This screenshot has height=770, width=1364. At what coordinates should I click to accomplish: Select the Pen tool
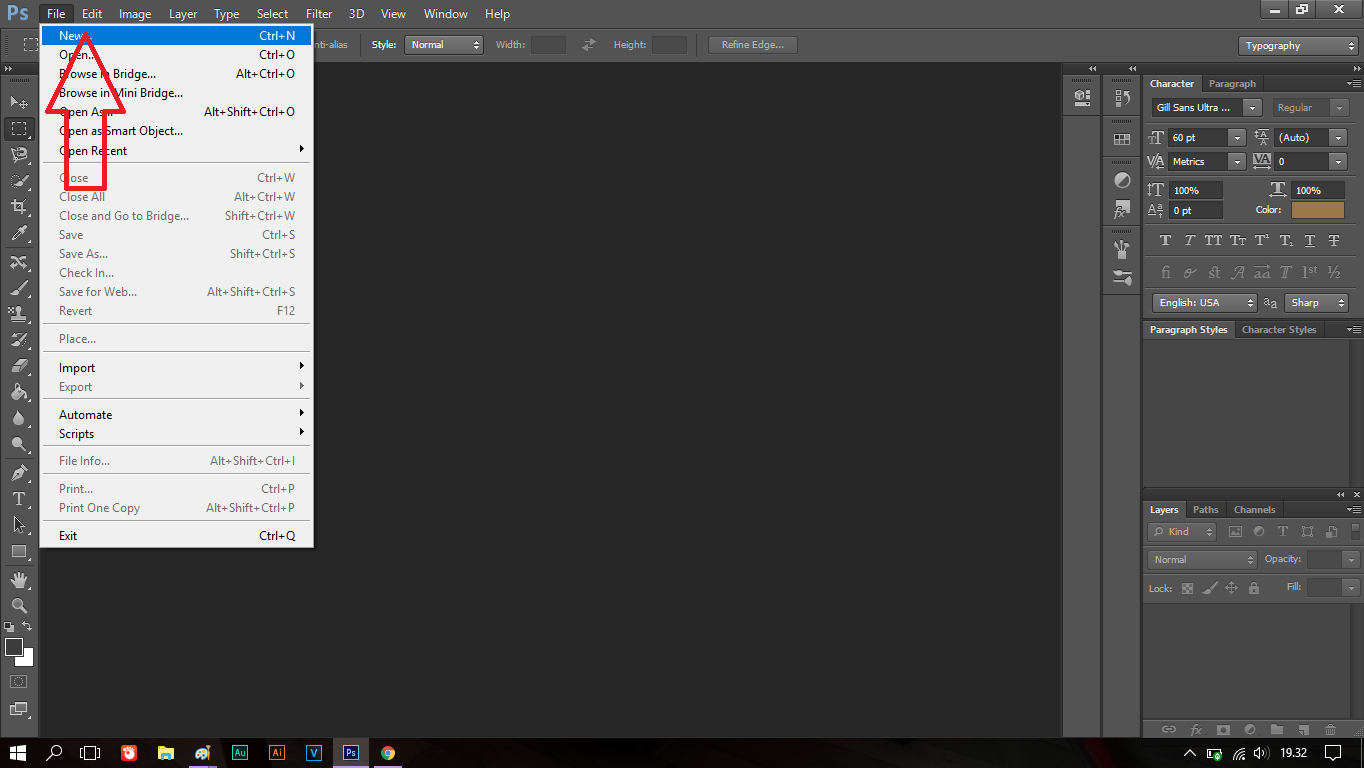tap(19, 472)
